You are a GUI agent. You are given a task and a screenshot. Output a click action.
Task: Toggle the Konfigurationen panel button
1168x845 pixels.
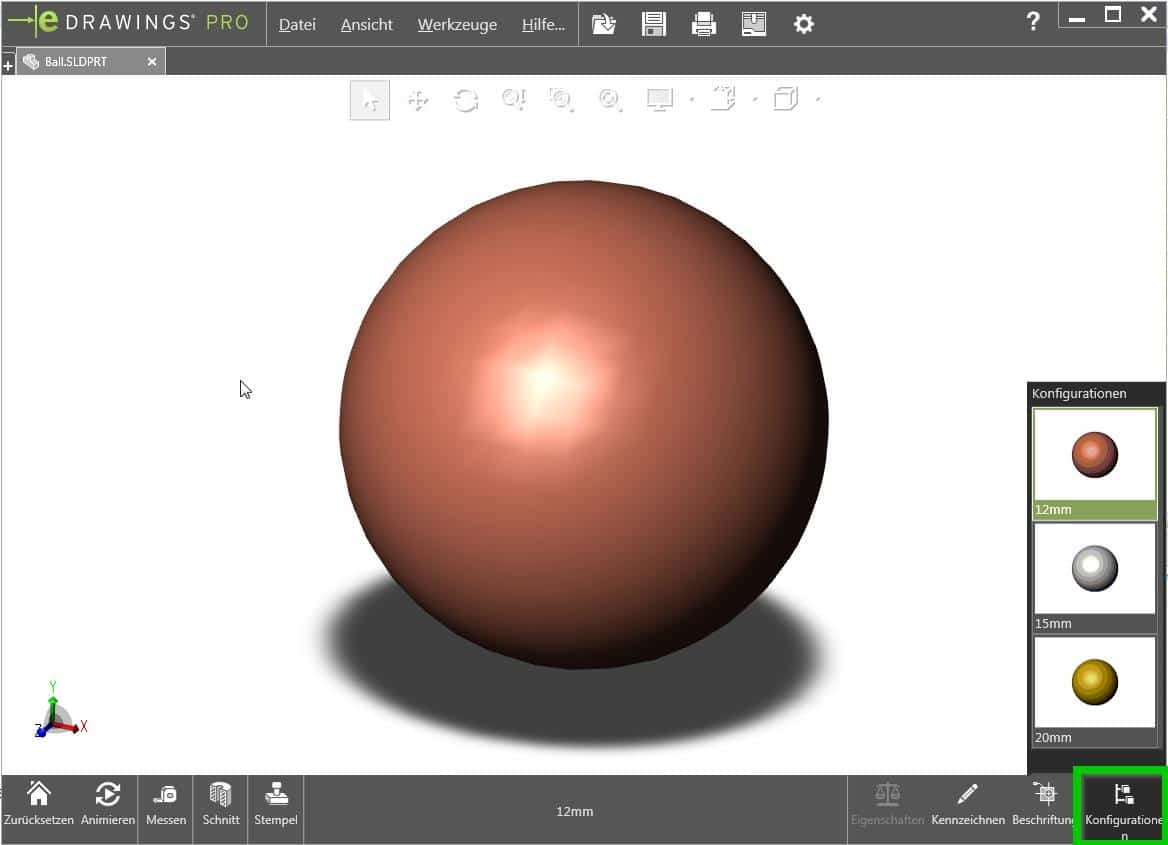coord(1123,806)
